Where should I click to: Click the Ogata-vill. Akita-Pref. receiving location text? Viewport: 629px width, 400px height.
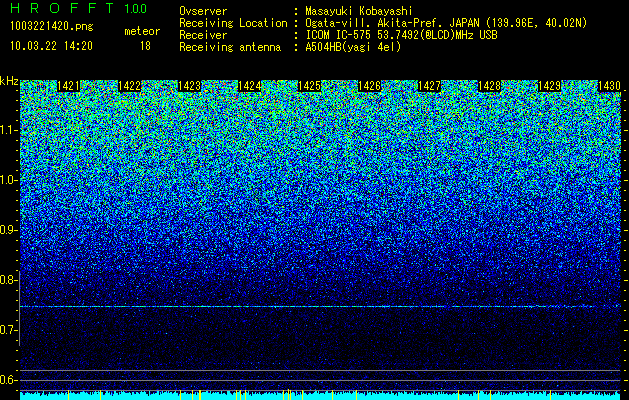(446, 23)
